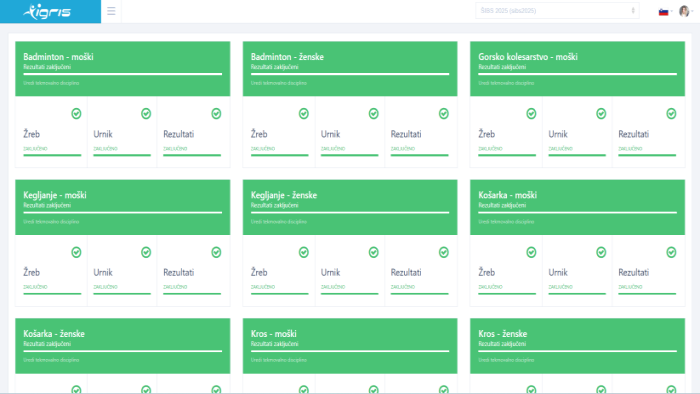Click Urnik checkmark icon in Gorsko kolesarstvo - moški
The width and height of the screenshot is (700, 394).
[601, 114]
